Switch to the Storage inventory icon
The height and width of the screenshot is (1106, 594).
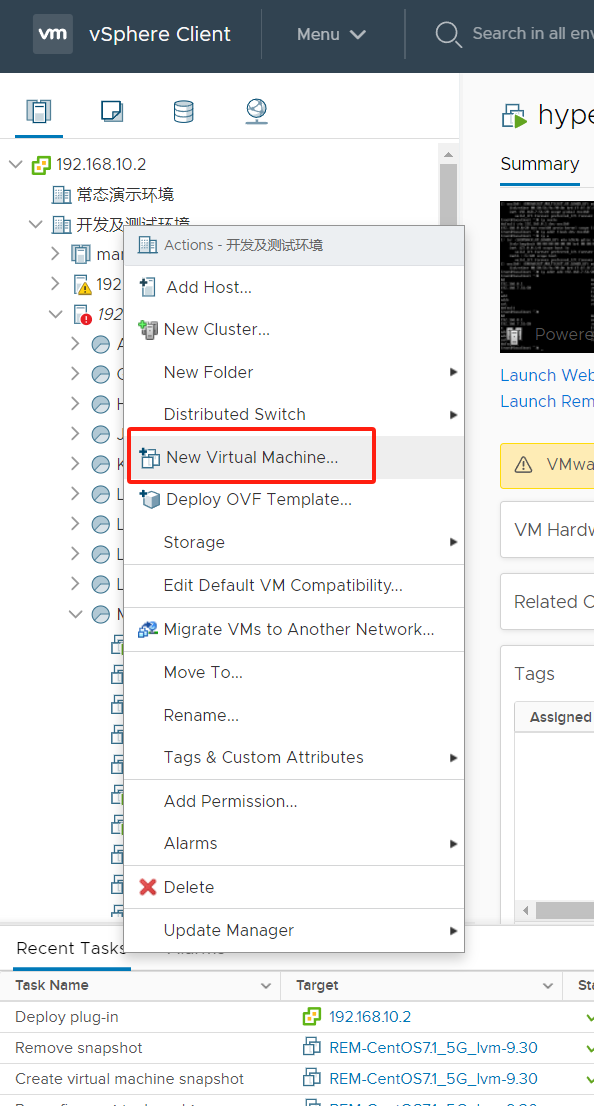pyautogui.click(x=183, y=111)
